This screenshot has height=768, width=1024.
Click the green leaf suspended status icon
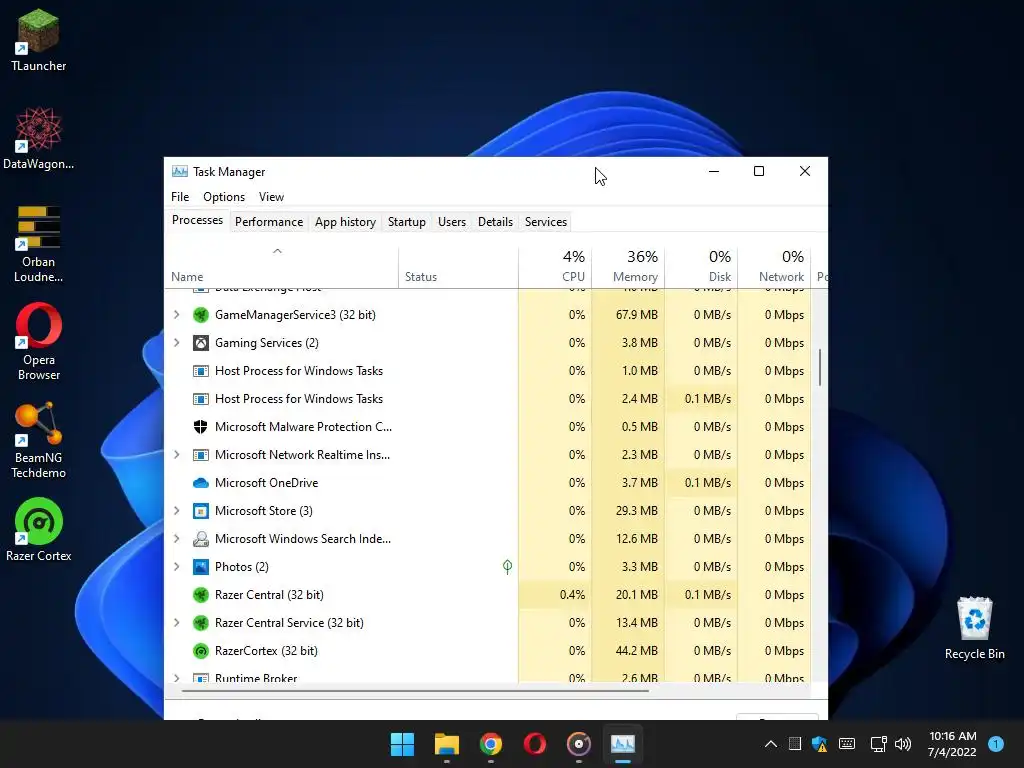[x=507, y=567]
